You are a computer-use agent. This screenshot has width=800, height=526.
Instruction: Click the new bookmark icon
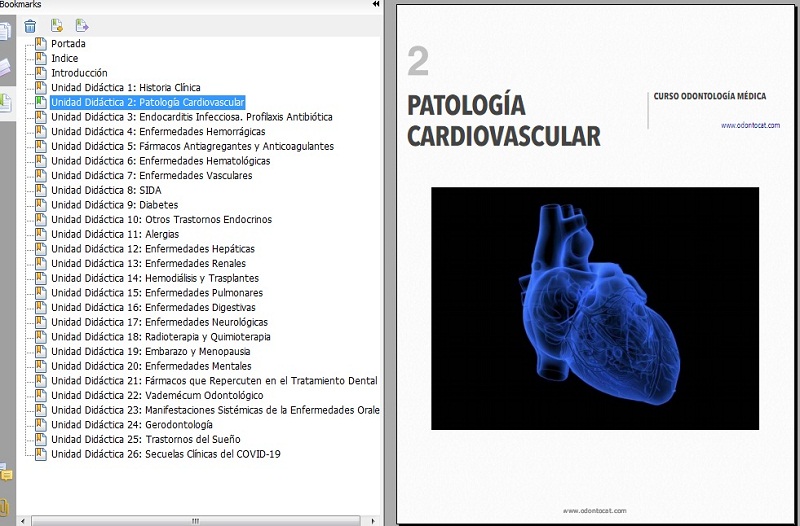57,25
